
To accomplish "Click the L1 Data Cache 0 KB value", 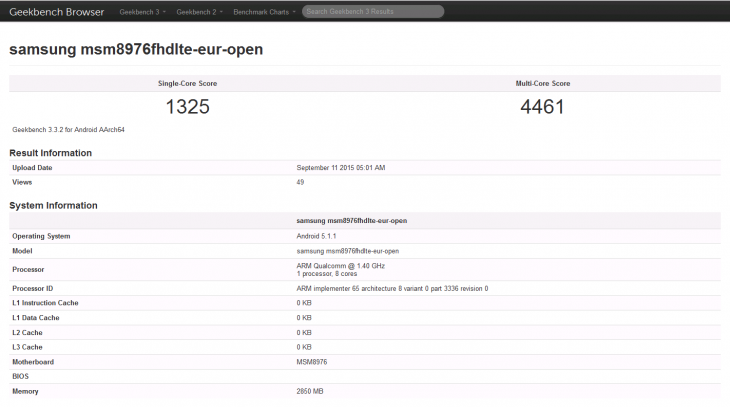I will [x=304, y=318].
